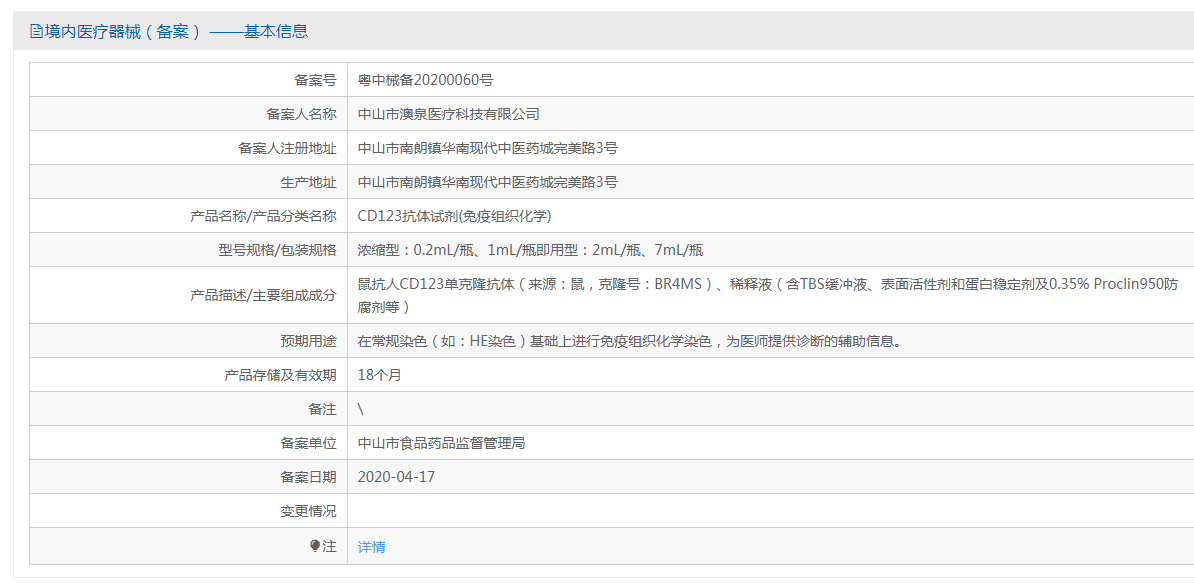1194x583 pixels.
Task: Select the authority 中山市食品药品监督管理局
Action: pyautogui.click(x=442, y=443)
